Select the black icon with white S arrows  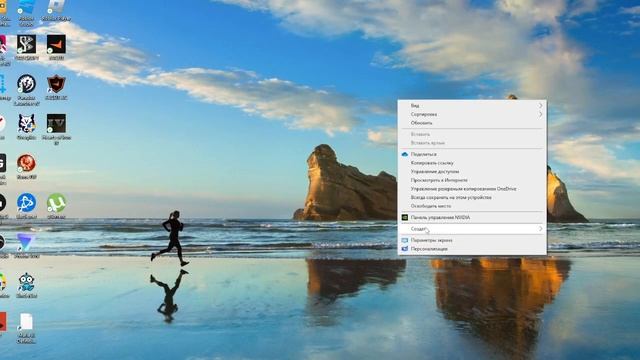[27, 44]
